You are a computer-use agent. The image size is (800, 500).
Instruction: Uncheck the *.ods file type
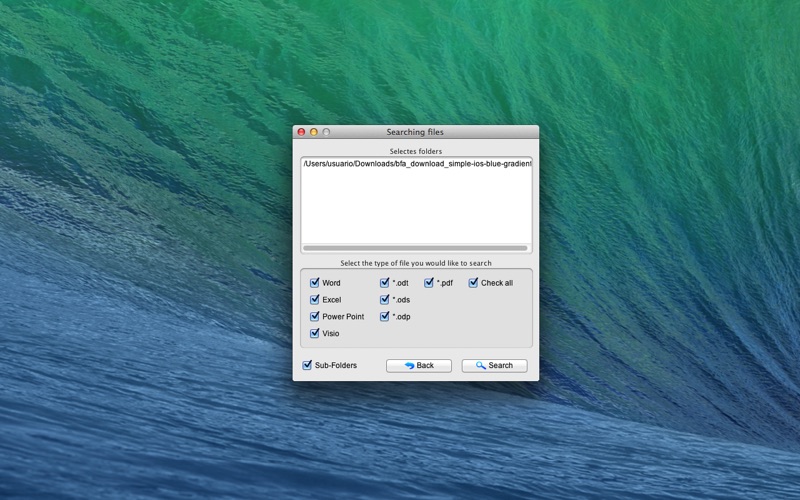(x=384, y=299)
